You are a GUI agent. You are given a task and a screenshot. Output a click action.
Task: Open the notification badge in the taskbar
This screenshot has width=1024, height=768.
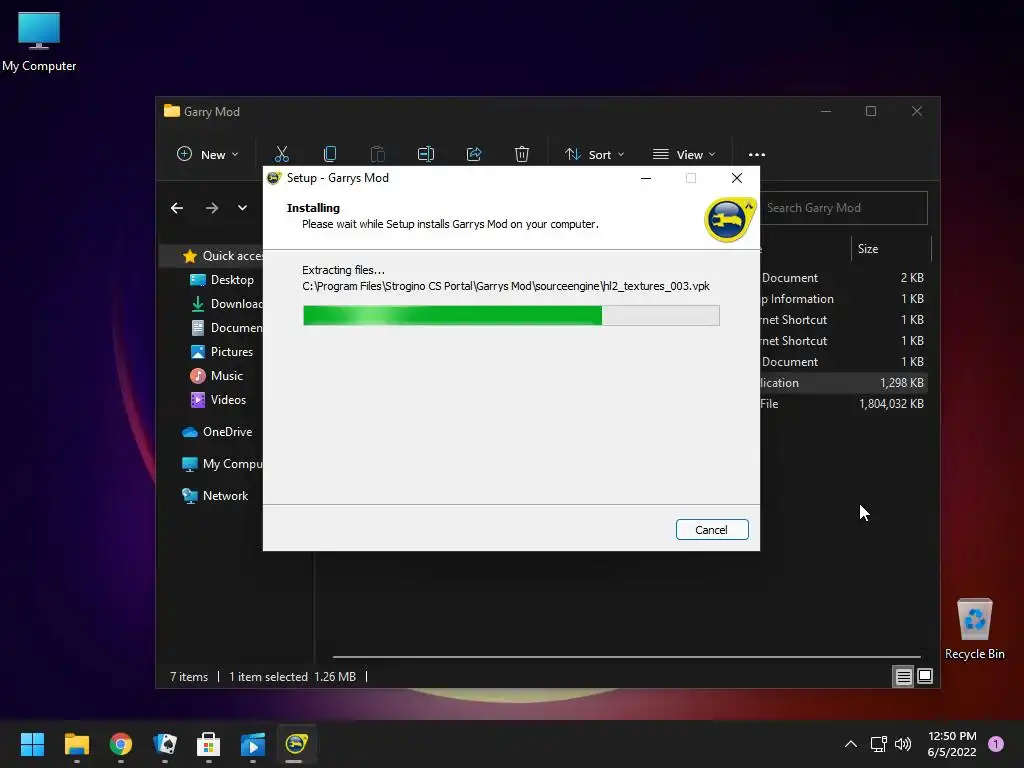pyautogui.click(x=996, y=744)
